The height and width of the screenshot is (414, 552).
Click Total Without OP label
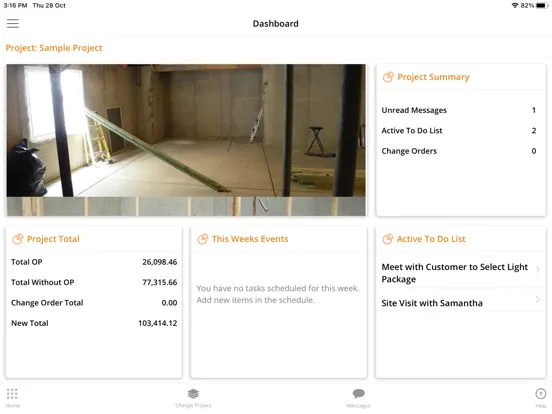(x=43, y=282)
